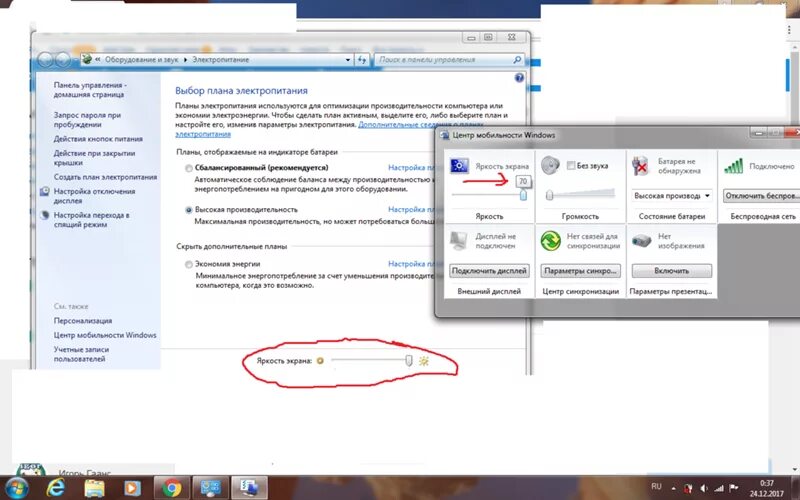Select 'Высокая производительность' power plan

tap(189, 210)
